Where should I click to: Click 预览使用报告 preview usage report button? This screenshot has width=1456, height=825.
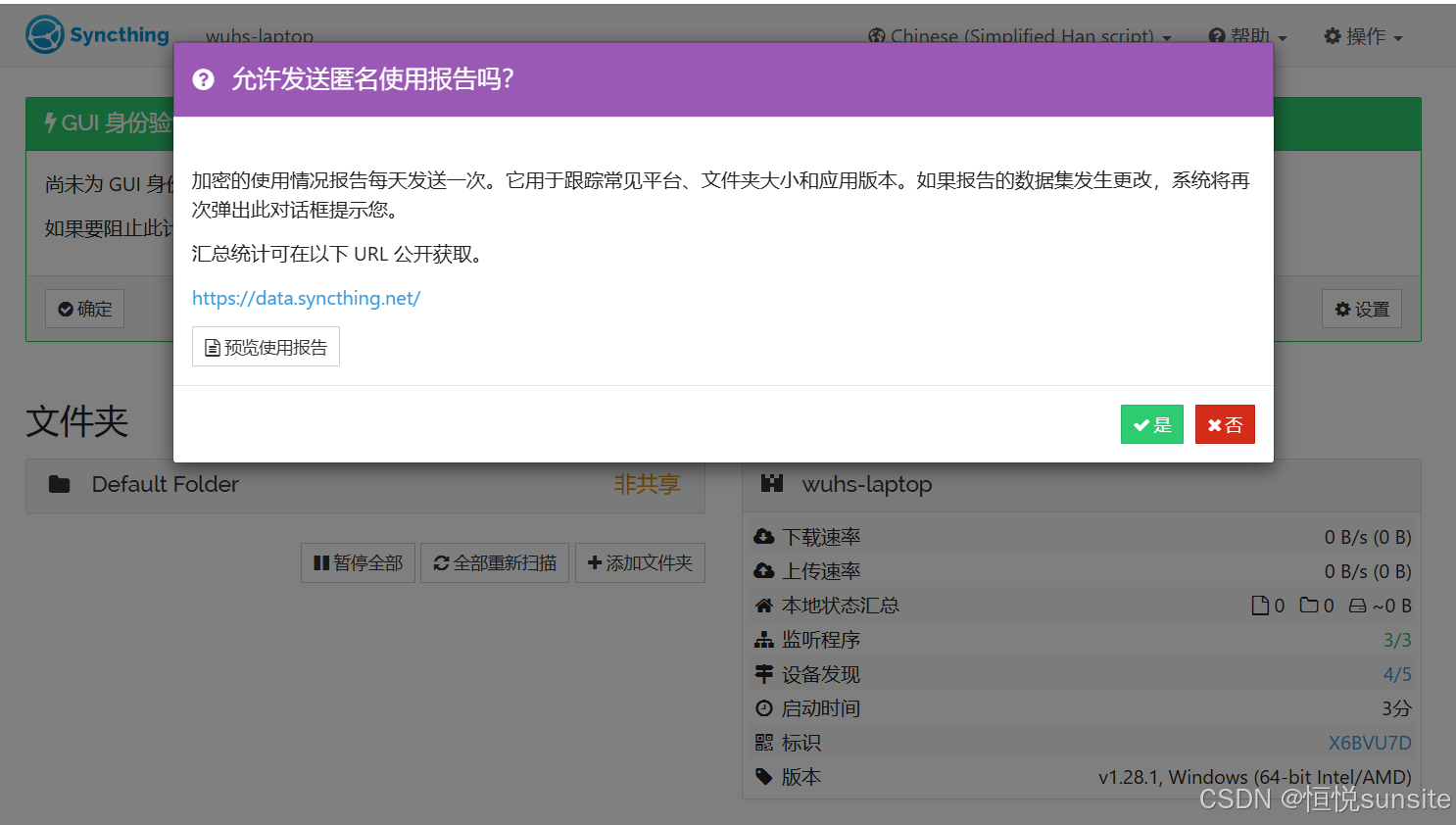[266, 347]
